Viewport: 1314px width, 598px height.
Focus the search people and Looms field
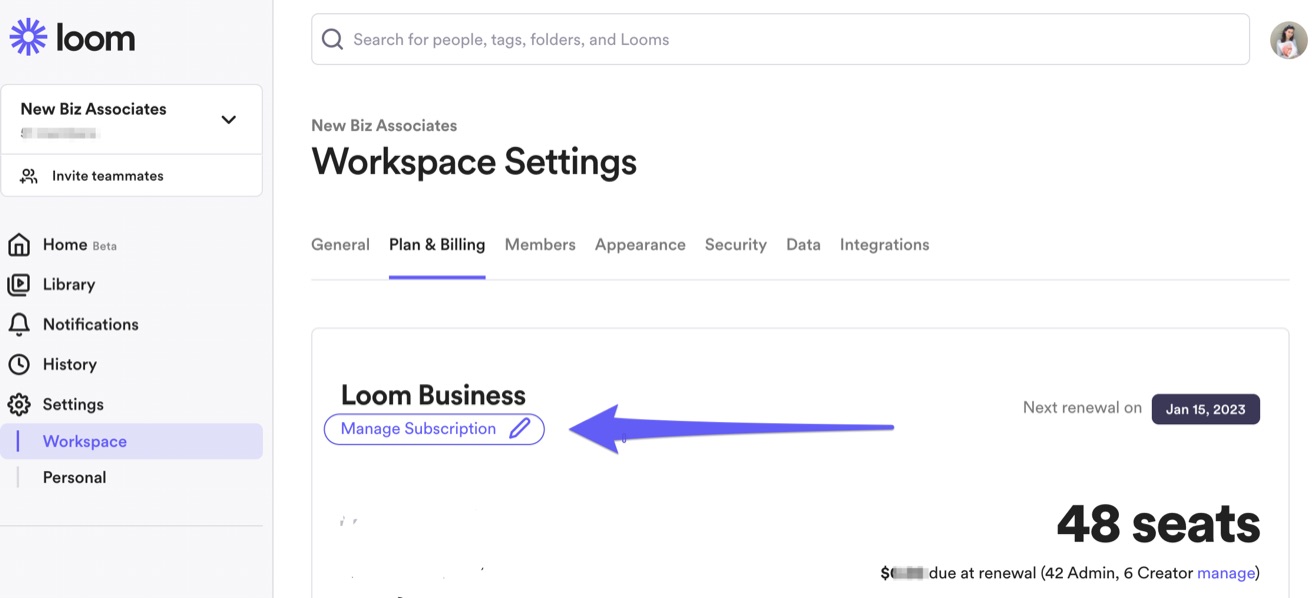coord(780,40)
